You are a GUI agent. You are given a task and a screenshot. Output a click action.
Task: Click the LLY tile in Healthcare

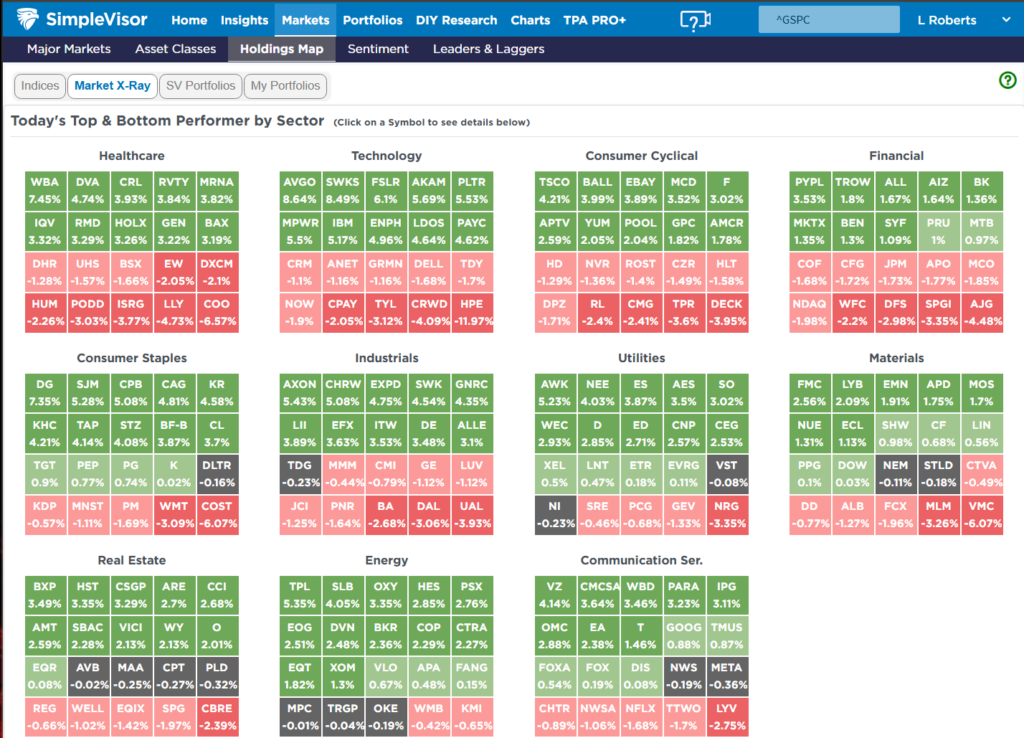(x=174, y=313)
